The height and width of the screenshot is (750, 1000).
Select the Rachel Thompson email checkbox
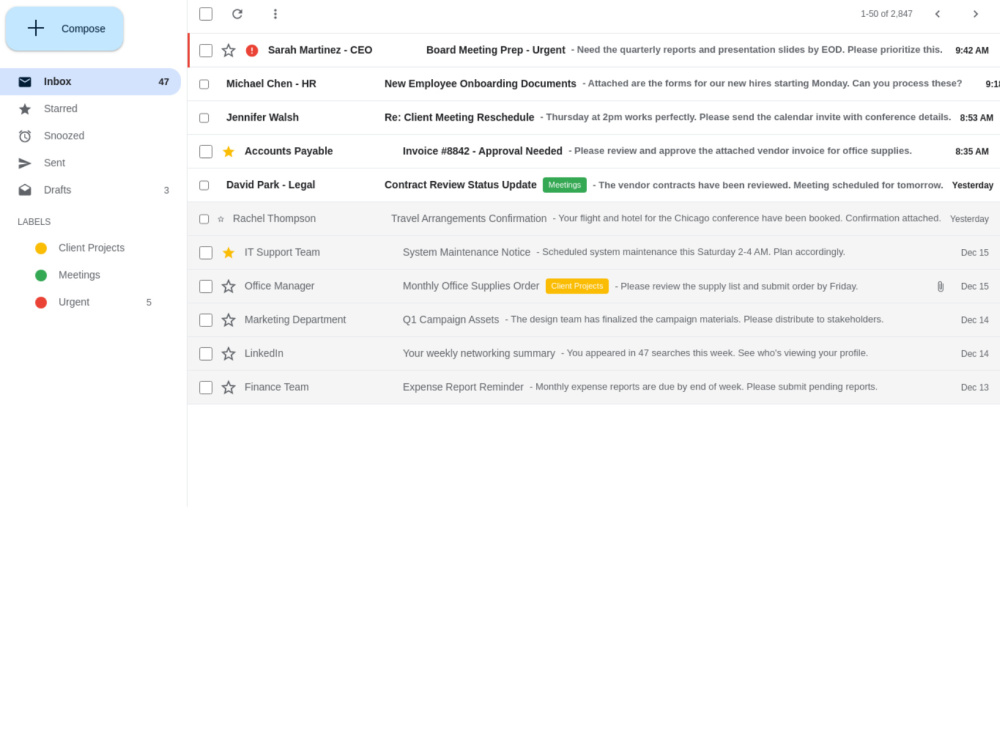click(204, 219)
